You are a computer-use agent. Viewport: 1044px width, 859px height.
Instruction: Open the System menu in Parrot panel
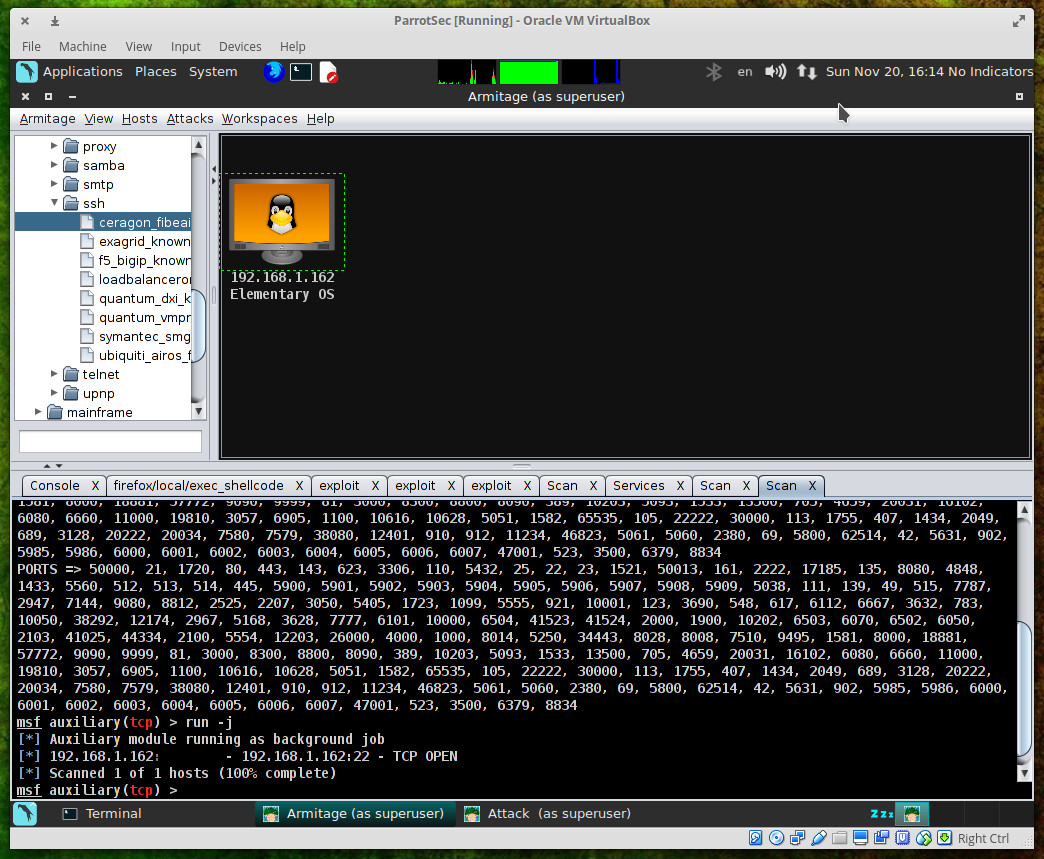[x=213, y=72]
